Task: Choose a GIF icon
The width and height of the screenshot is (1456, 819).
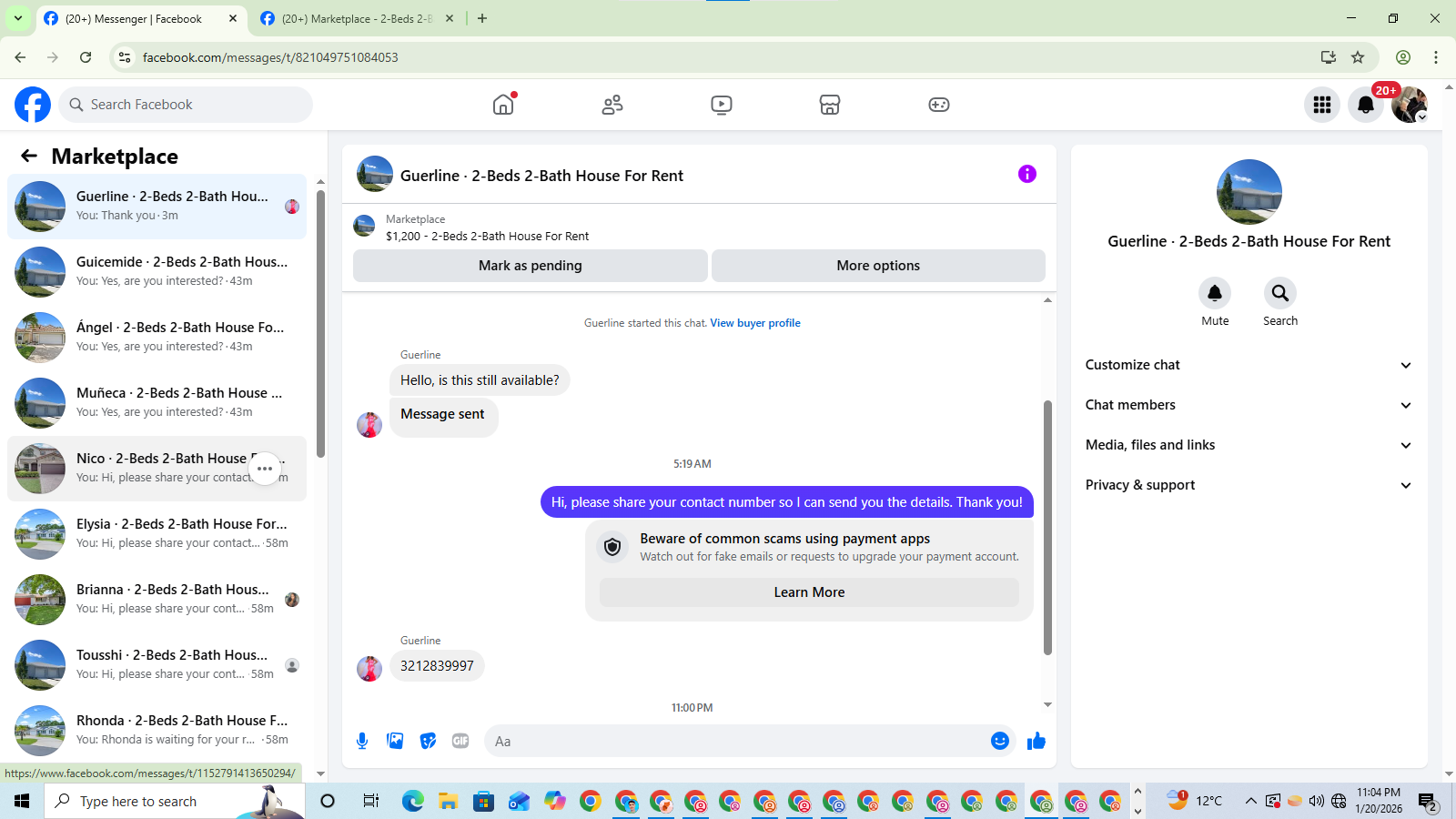Action: pyautogui.click(x=460, y=741)
